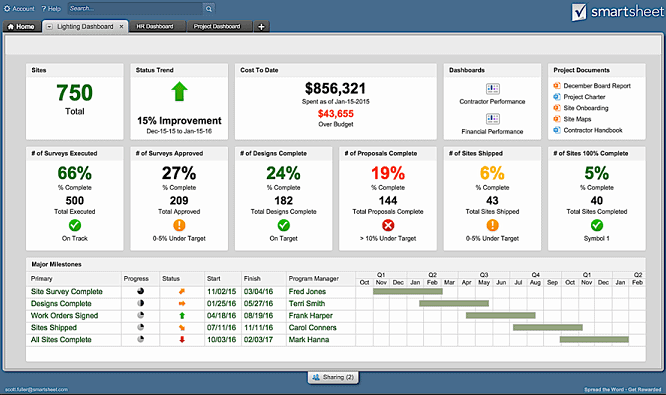The width and height of the screenshot is (666, 395).
Task: Click the Account gear icon
Action: click(x=7, y=8)
